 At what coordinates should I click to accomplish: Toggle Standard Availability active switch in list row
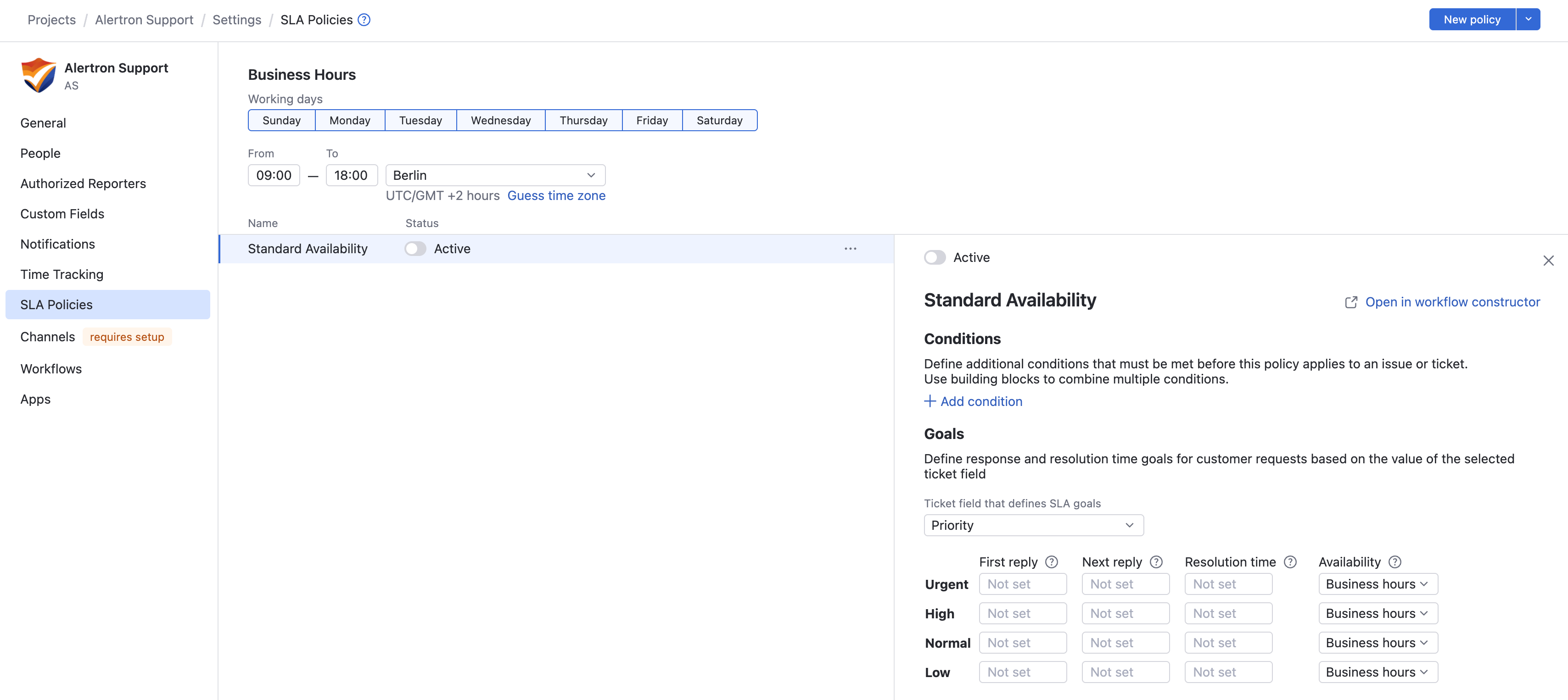[415, 249]
